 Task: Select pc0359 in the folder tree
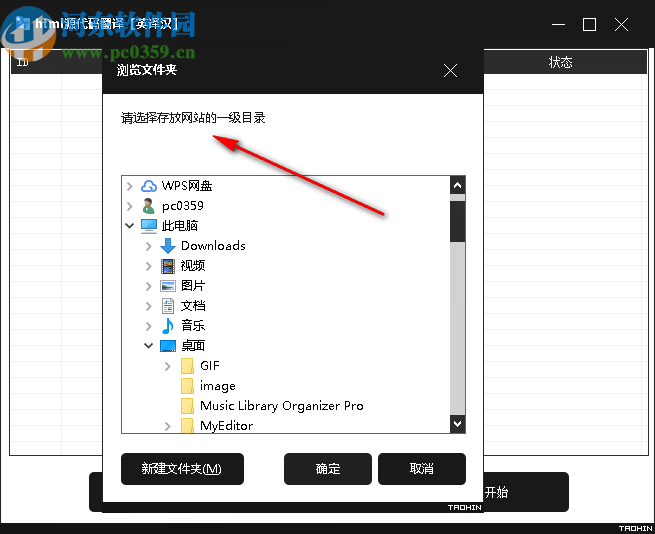(x=183, y=206)
